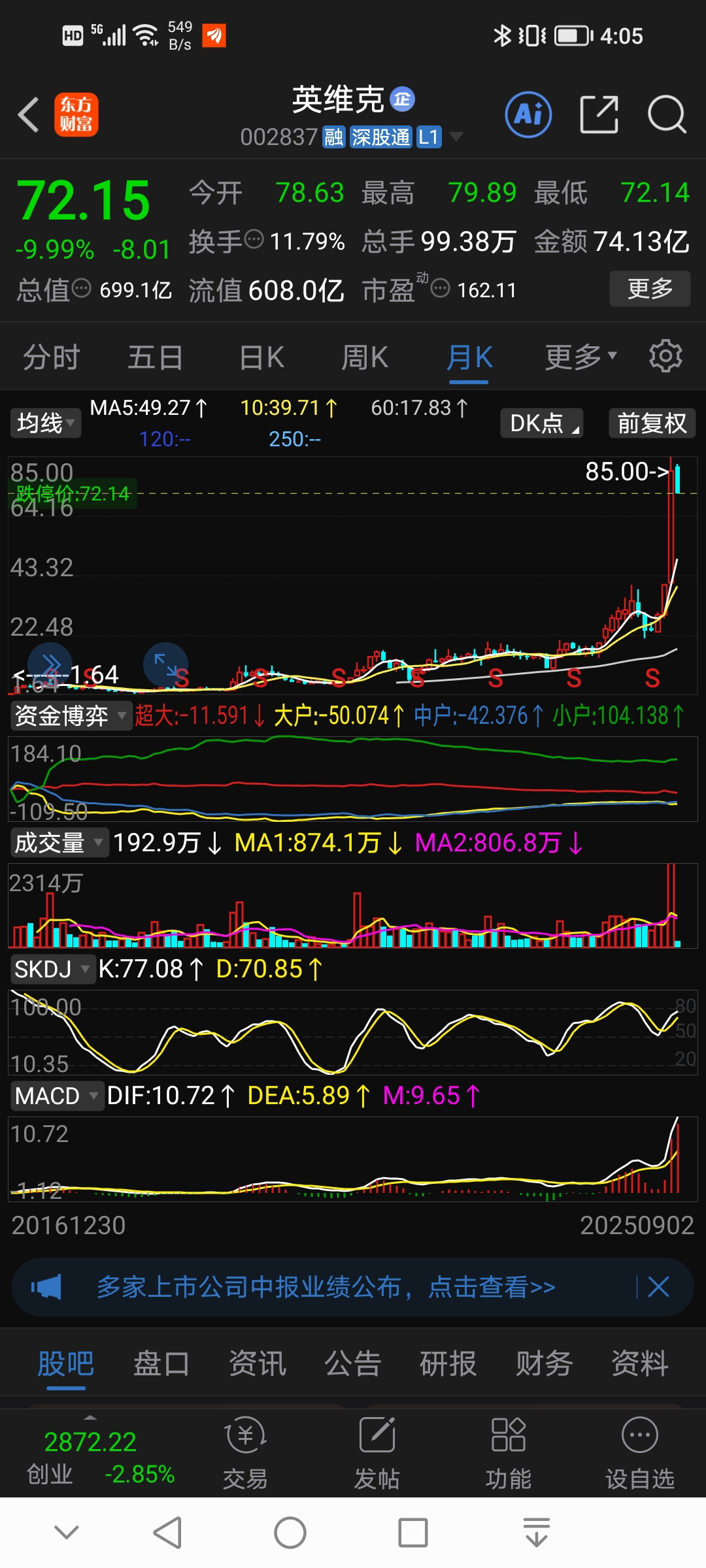This screenshot has width=706, height=1568.
Task: Tap the 深股通 tag
Action: 380,137
